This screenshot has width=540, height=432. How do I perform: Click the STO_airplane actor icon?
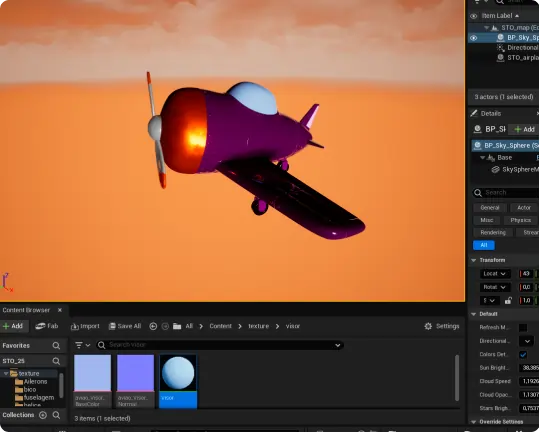coord(500,58)
